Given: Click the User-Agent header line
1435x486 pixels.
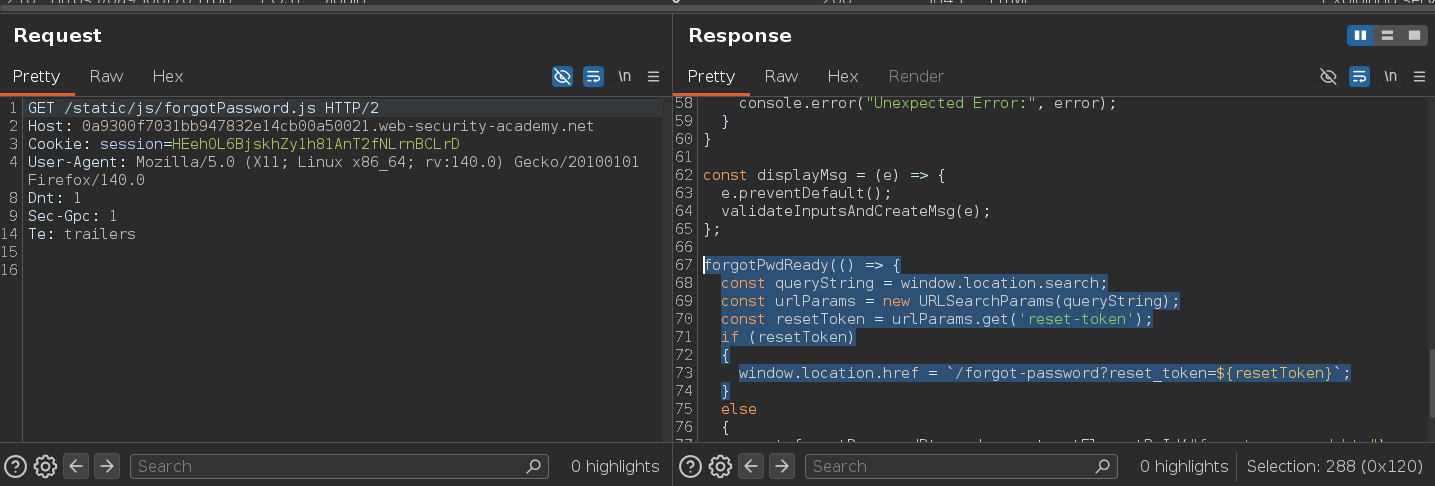Looking at the screenshot, I should pyautogui.click(x=333, y=171).
